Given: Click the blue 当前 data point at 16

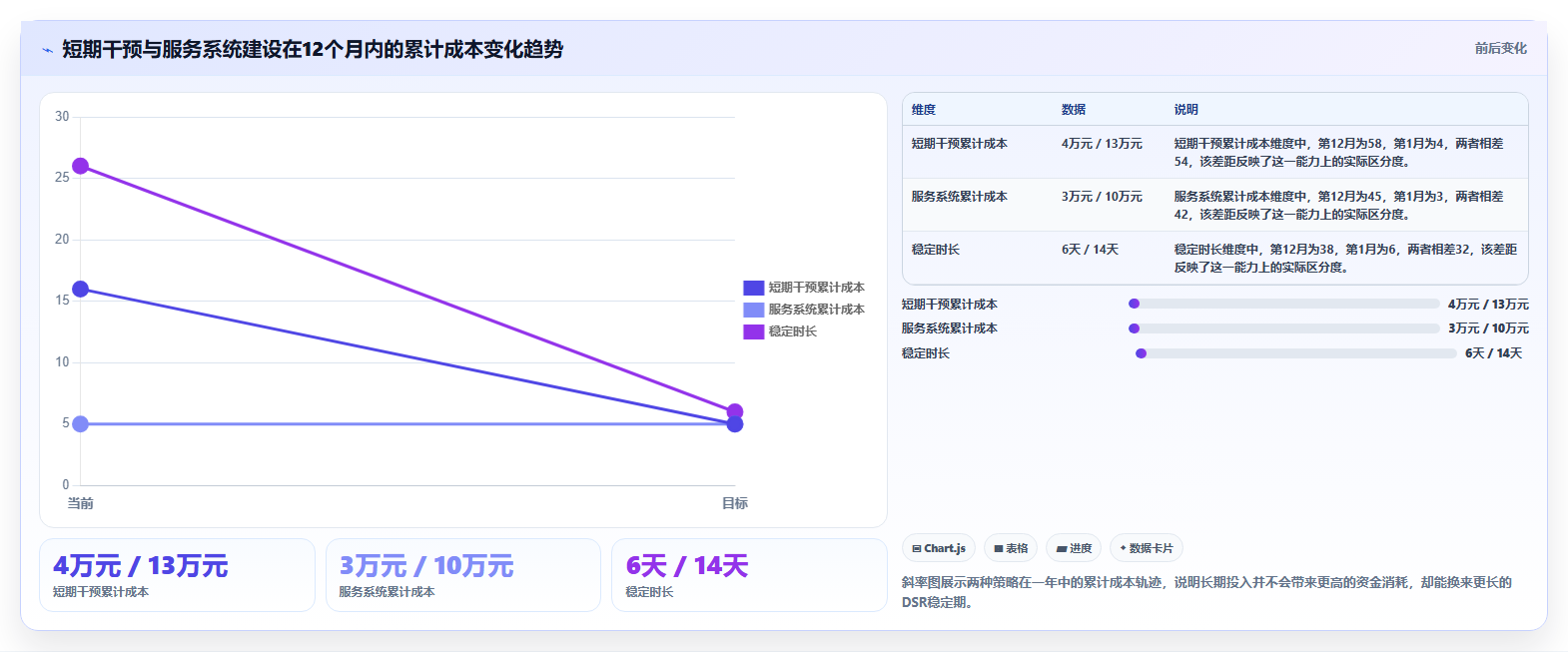Looking at the screenshot, I should (x=80, y=289).
